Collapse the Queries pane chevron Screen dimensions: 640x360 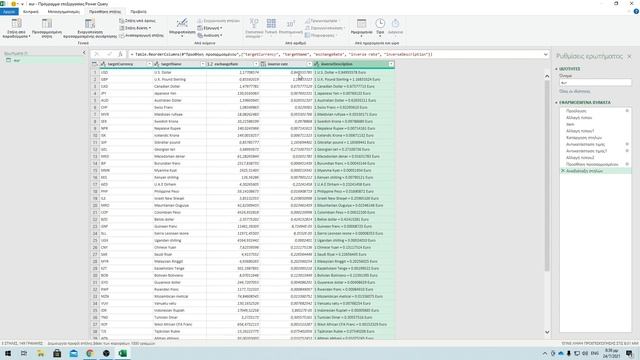click(84, 53)
